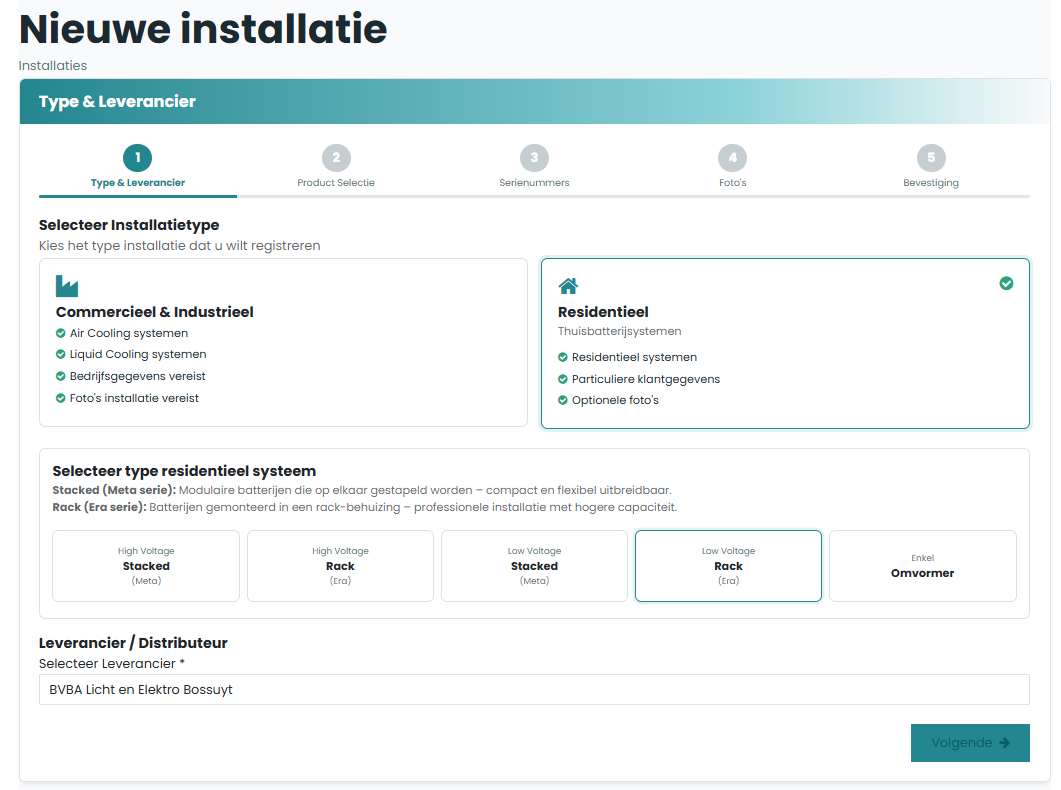Select the Commercieel & Industrieel installation type

[284, 342]
